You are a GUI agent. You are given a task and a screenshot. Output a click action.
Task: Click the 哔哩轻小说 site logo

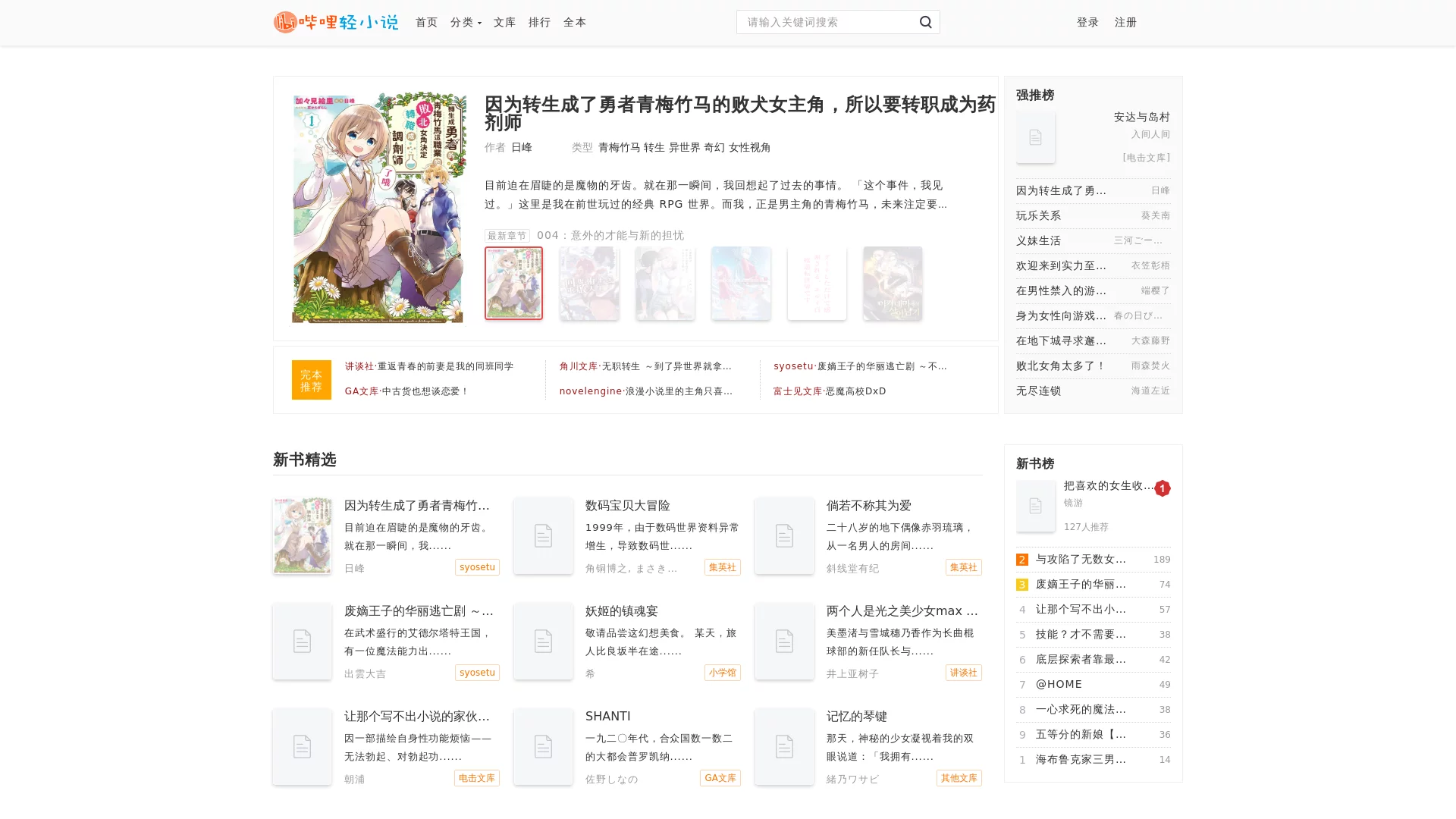point(335,22)
